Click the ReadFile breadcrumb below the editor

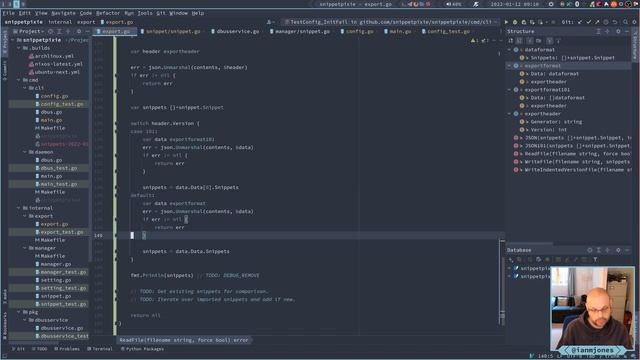click(x=184, y=340)
